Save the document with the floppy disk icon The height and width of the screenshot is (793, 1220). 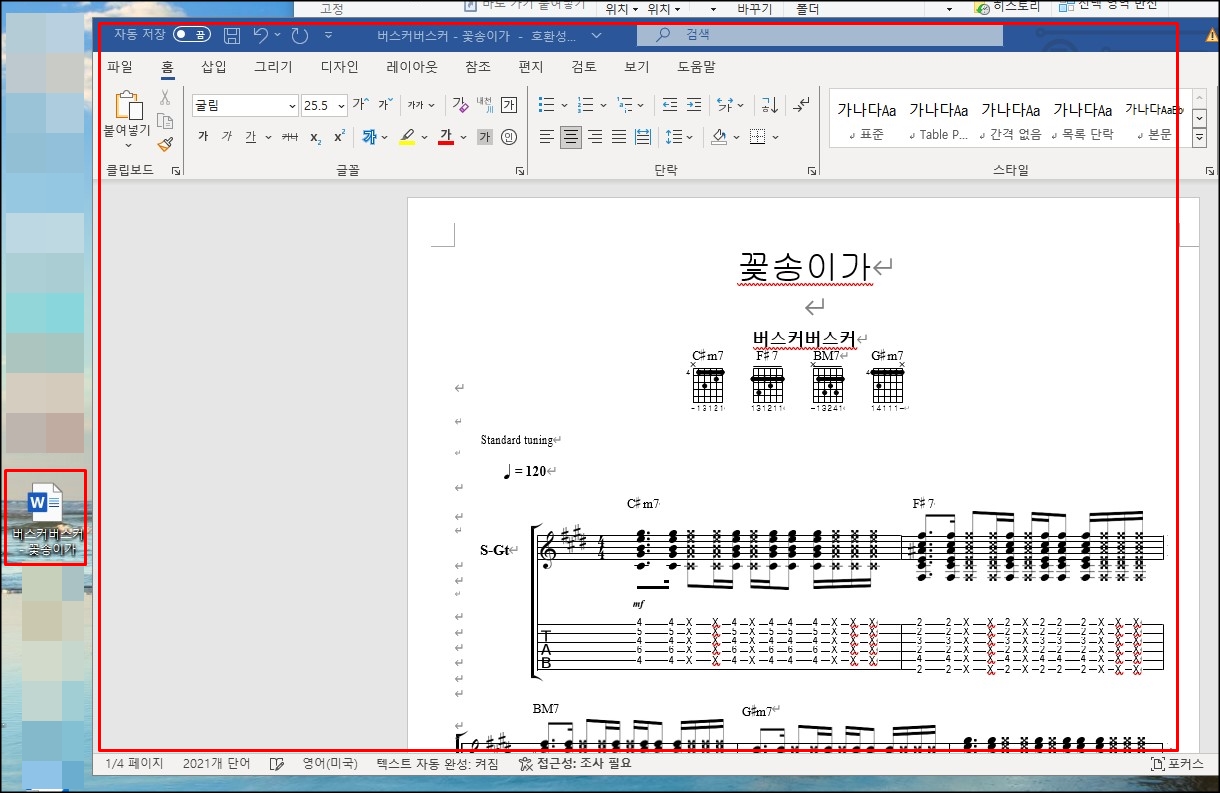[x=232, y=36]
